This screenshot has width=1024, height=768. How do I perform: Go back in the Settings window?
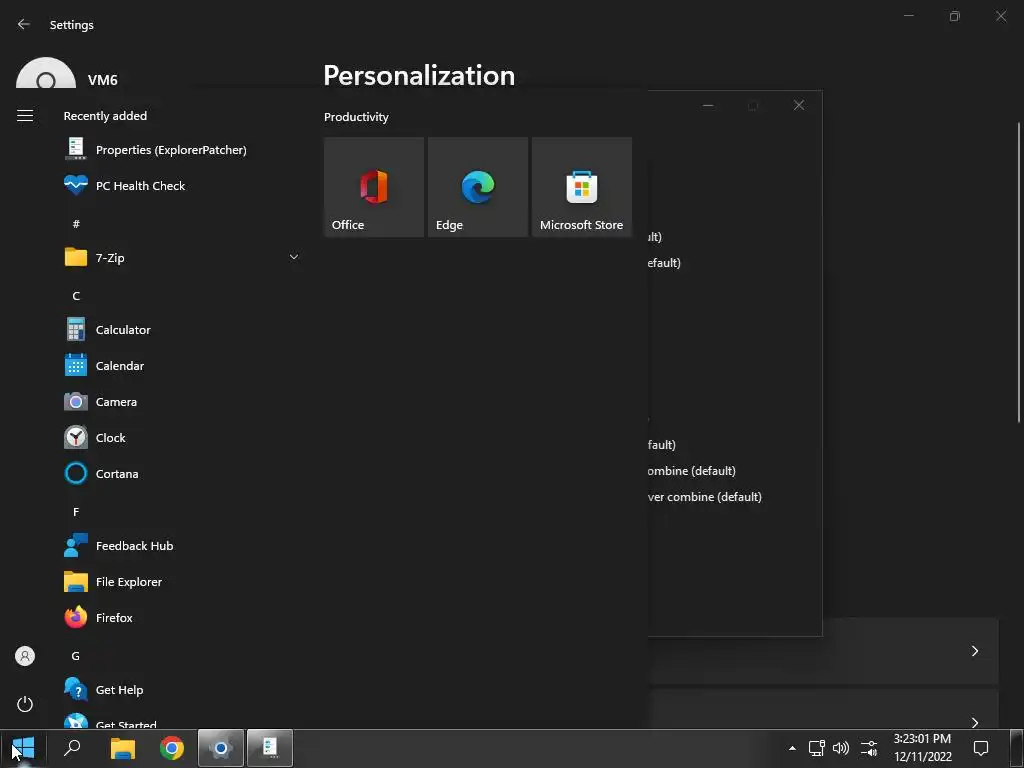tap(24, 24)
